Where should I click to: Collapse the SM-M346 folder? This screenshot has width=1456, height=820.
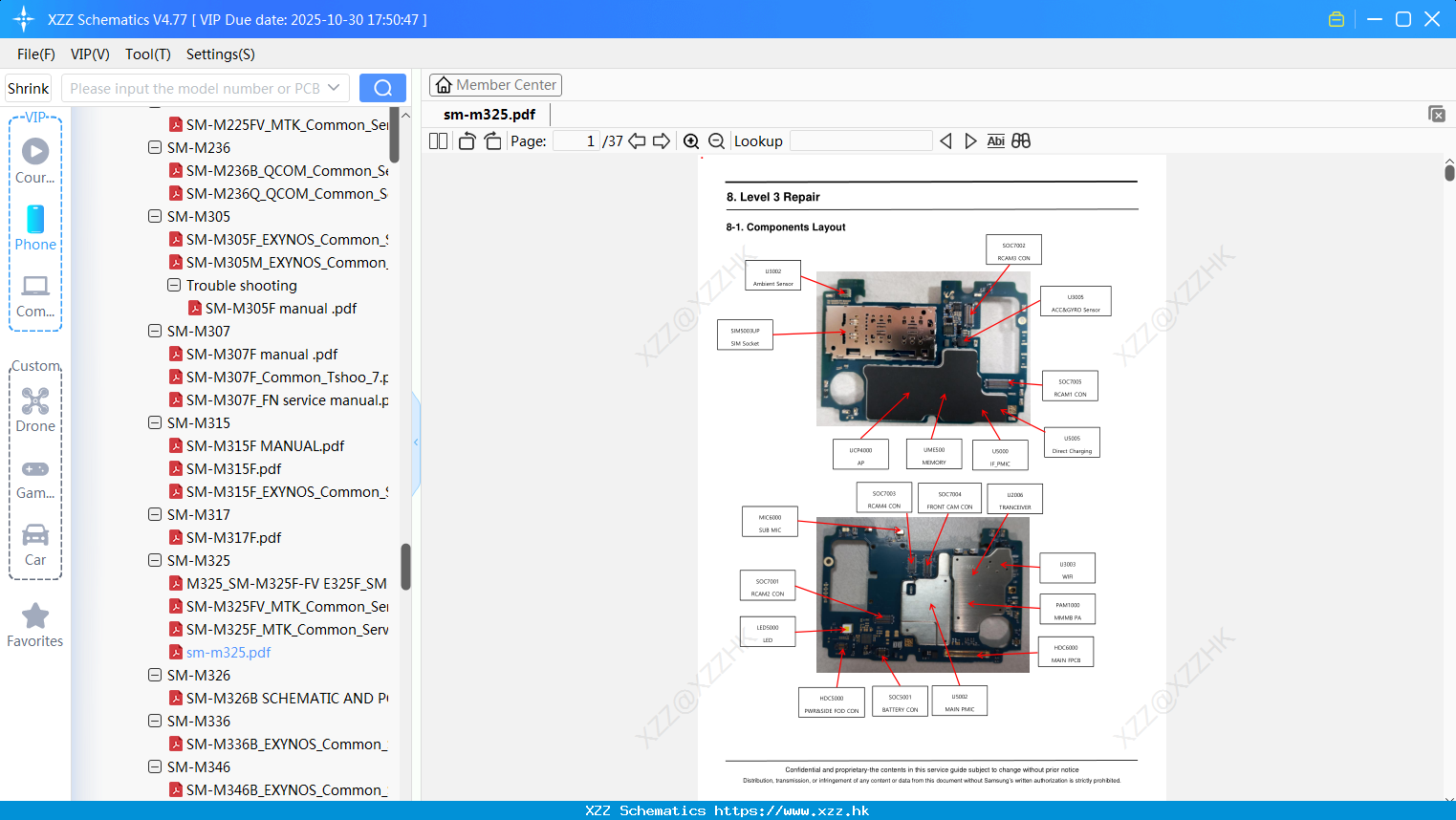click(155, 767)
